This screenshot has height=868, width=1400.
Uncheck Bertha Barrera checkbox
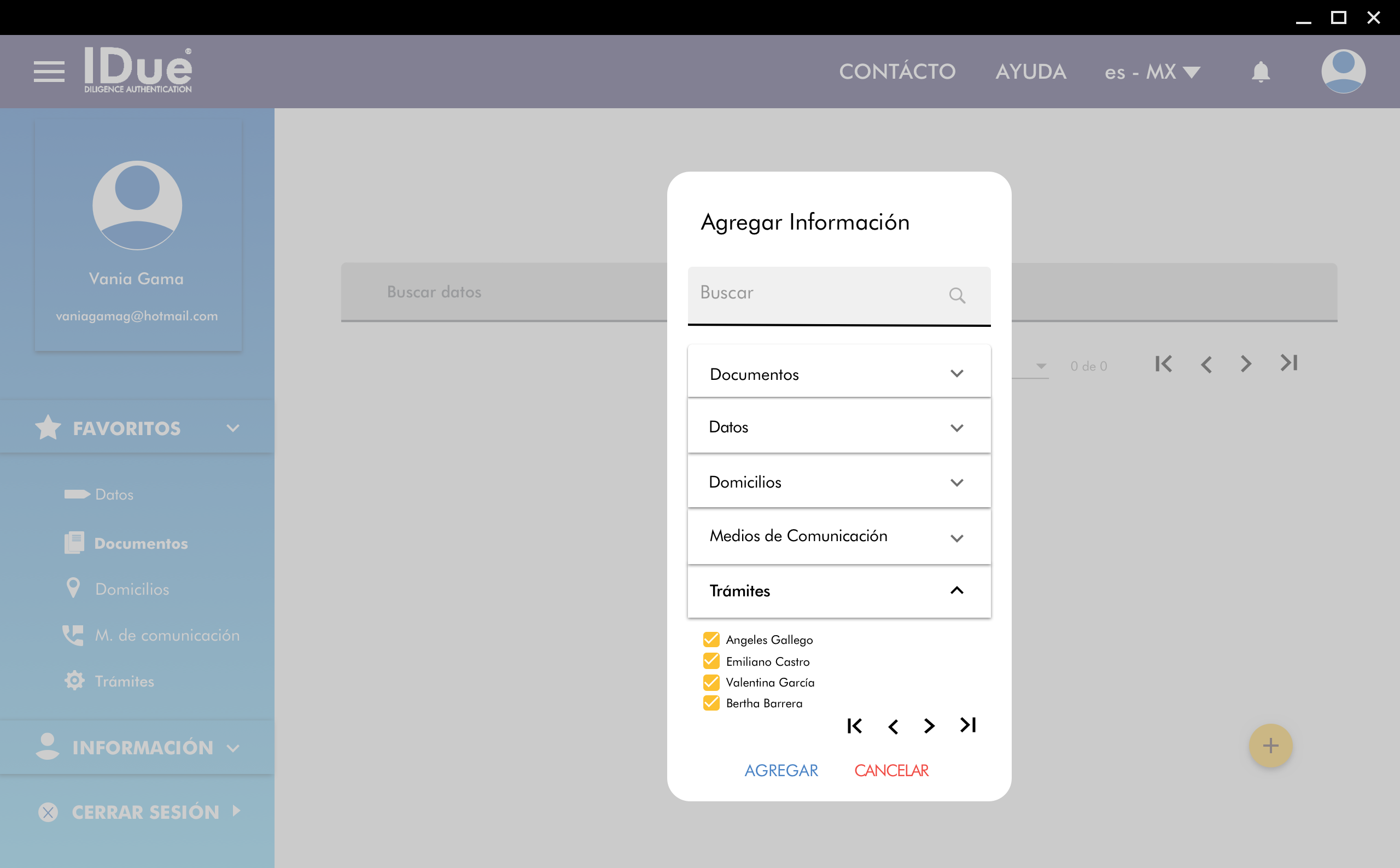[711, 703]
